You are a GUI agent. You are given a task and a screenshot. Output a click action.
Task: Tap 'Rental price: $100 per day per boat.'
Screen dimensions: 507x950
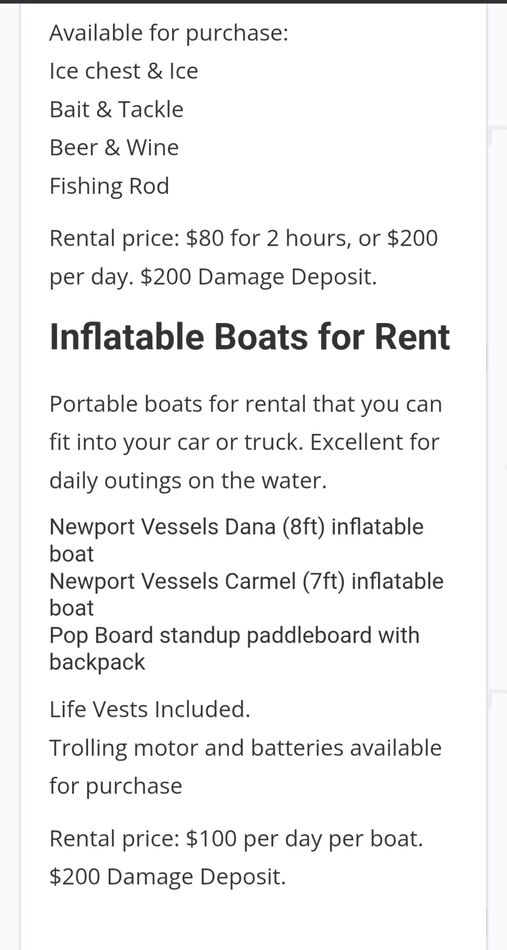pyautogui.click(x=236, y=839)
